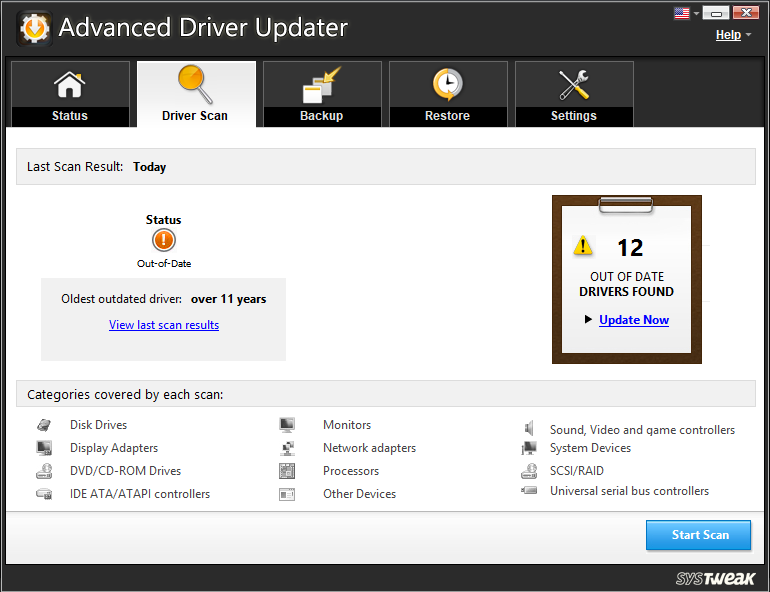Click 'Sound, Video and game controllers' text
This screenshot has width=770, height=592.
coord(642,430)
